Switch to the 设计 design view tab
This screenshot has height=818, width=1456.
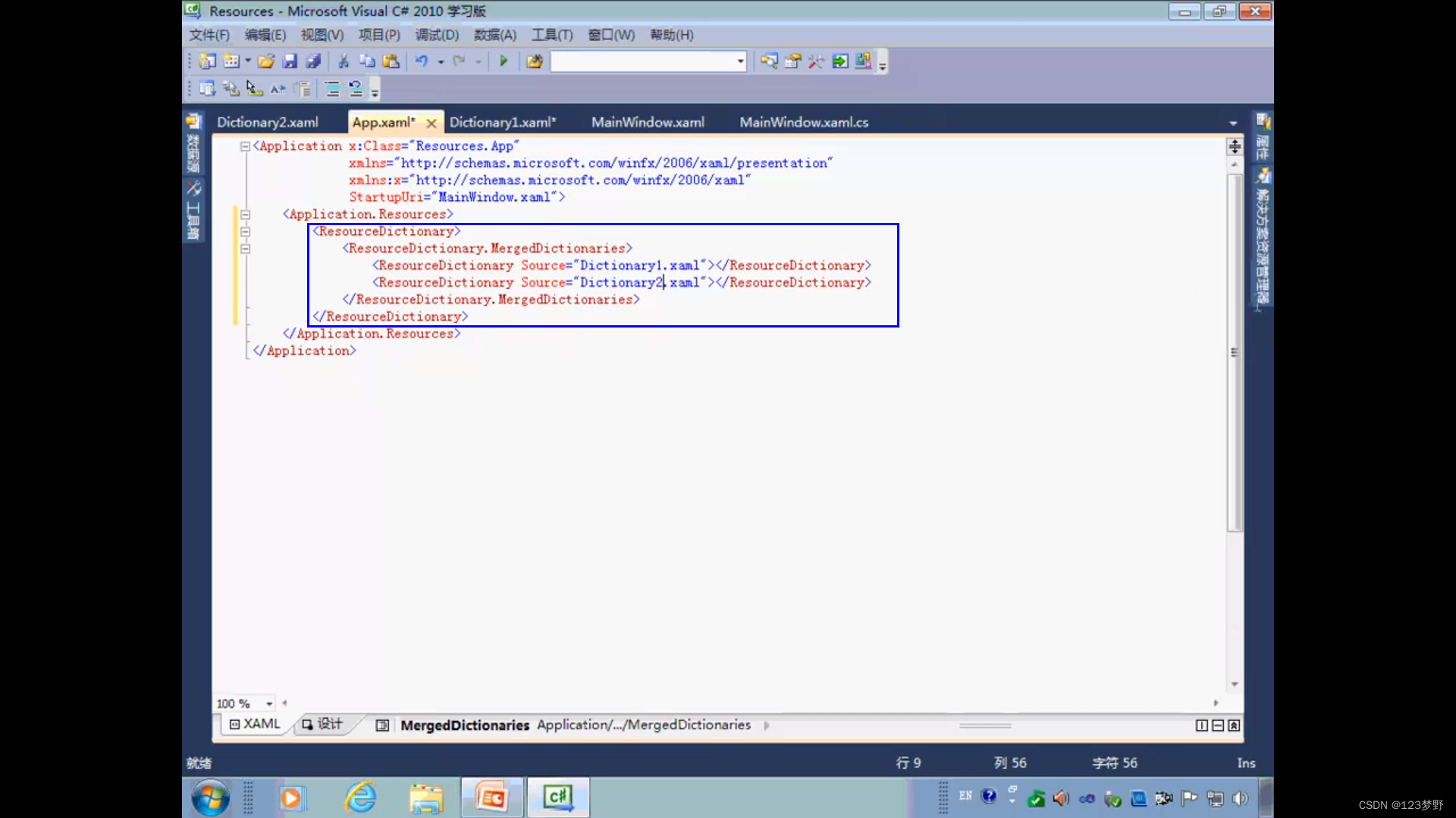click(x=322, y=724)
